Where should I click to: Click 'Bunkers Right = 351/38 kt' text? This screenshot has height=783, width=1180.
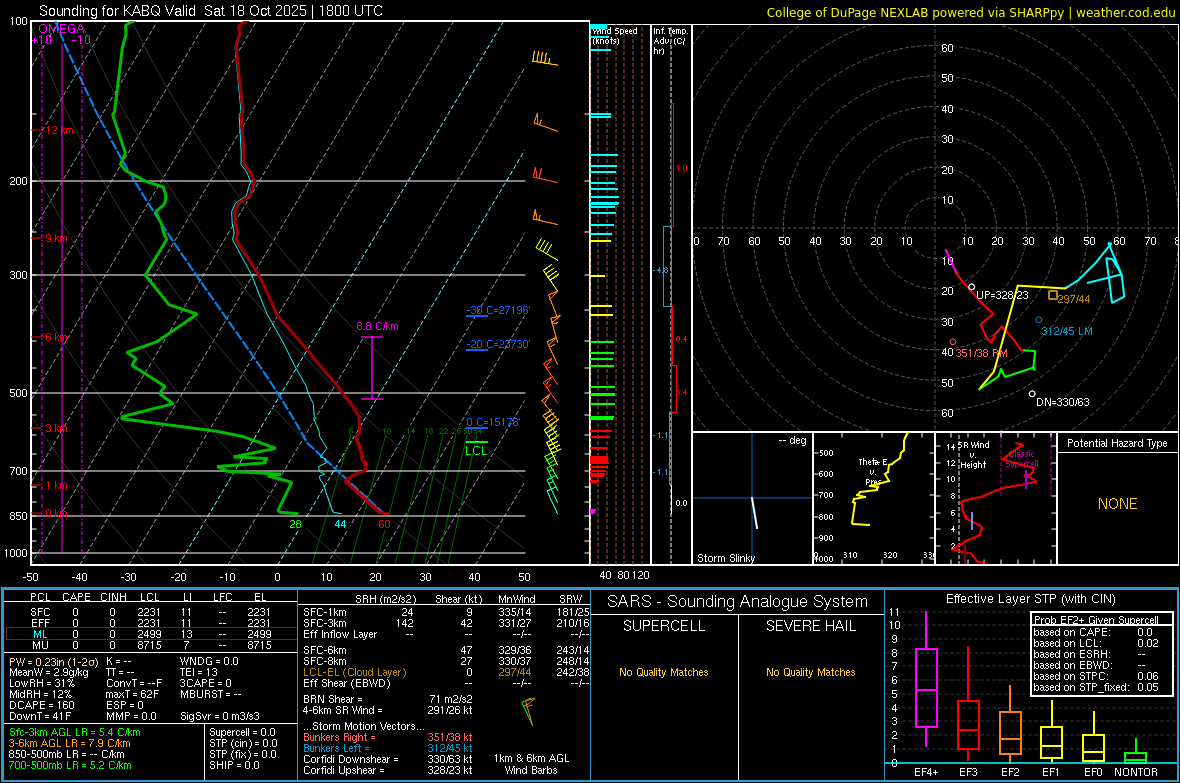pos(388,738)
